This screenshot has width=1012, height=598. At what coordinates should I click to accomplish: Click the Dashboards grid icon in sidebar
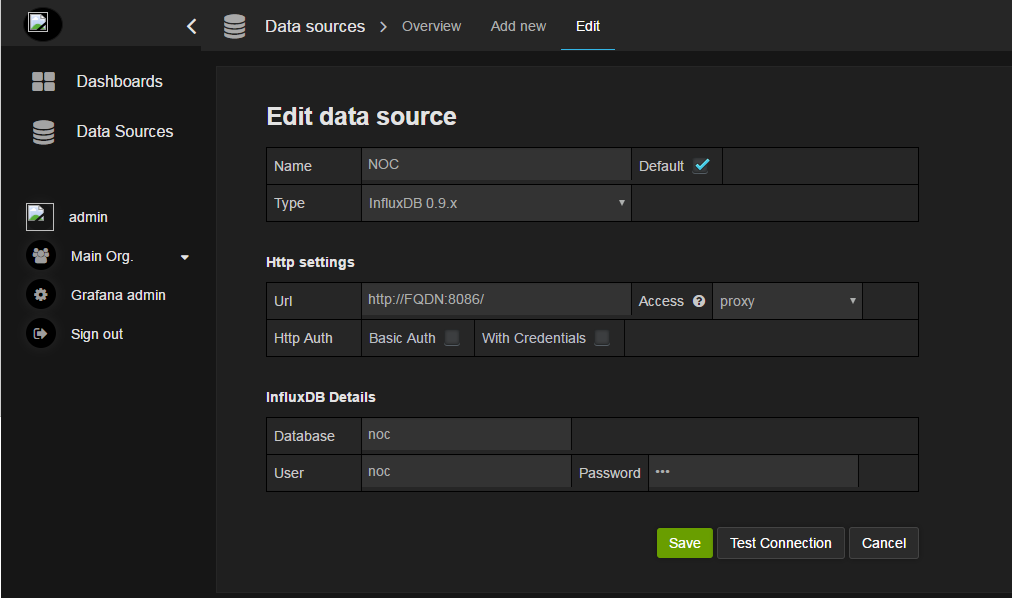point(44,82)
